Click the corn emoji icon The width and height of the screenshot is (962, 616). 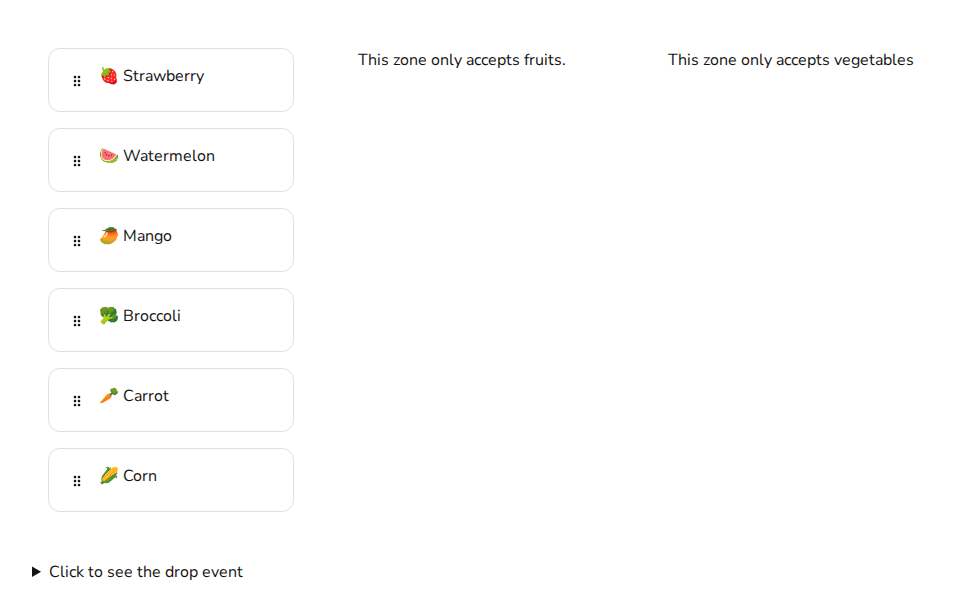[109, 476]
